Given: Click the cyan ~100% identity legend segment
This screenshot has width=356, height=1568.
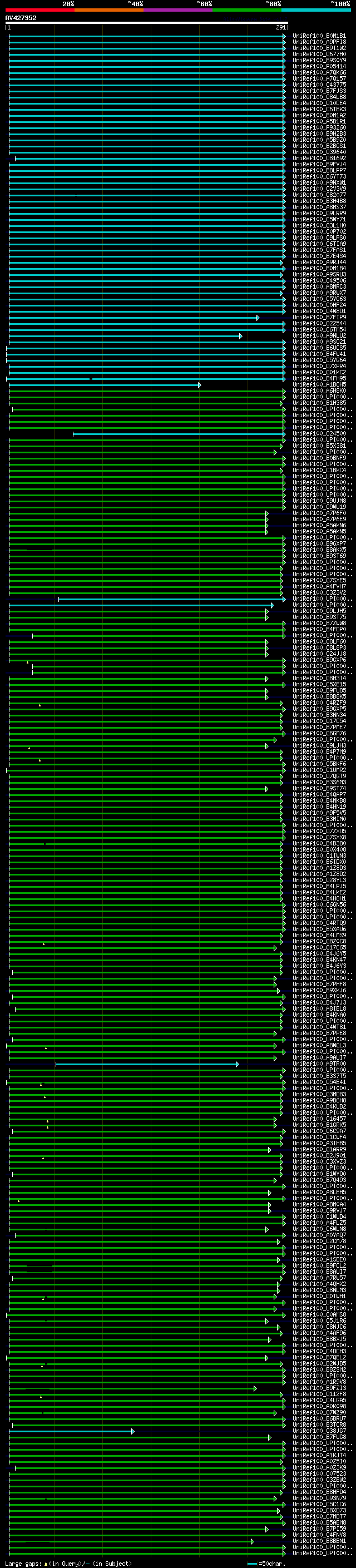Looking at the screenshot, I should 316,10.
